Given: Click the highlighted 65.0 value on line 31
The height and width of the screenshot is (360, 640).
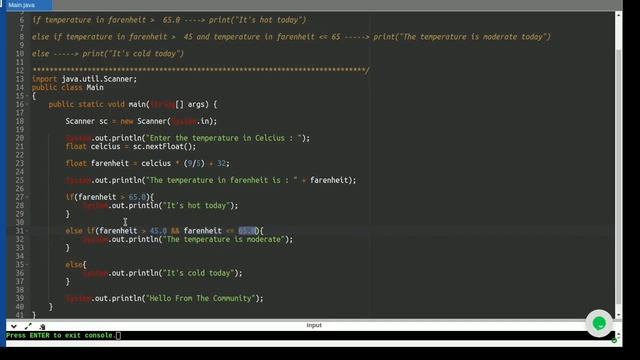Looking at the screenshot, I should tap(247, 231).
